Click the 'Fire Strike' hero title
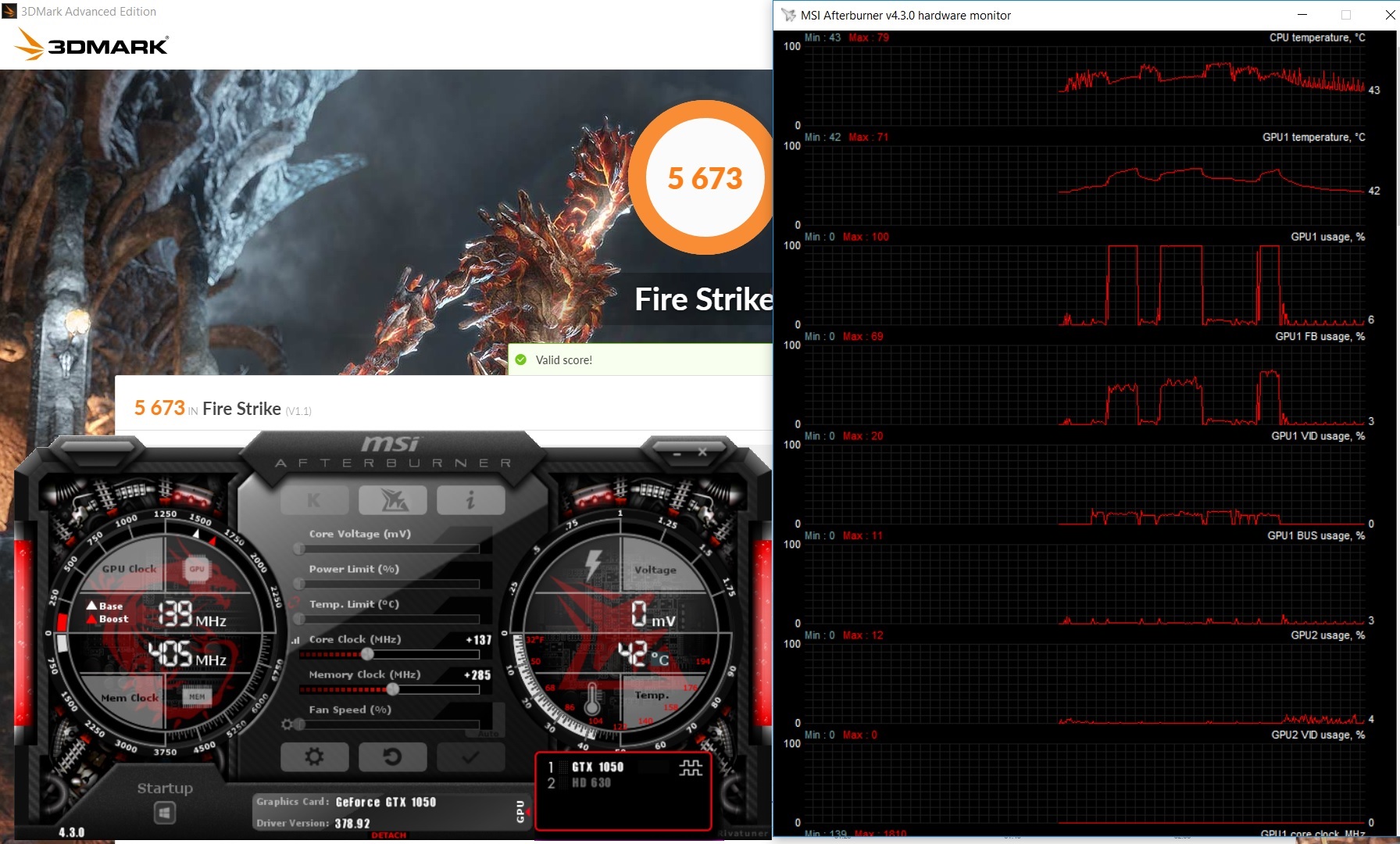 click(x=704, y=299)
